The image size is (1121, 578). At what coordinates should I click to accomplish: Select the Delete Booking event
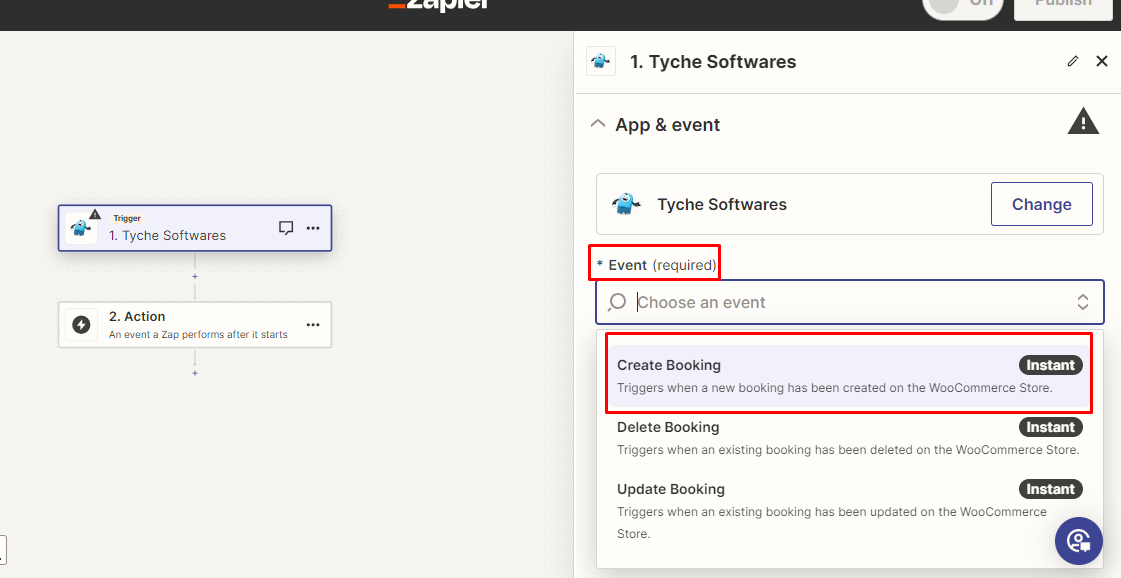pos(849,439)
